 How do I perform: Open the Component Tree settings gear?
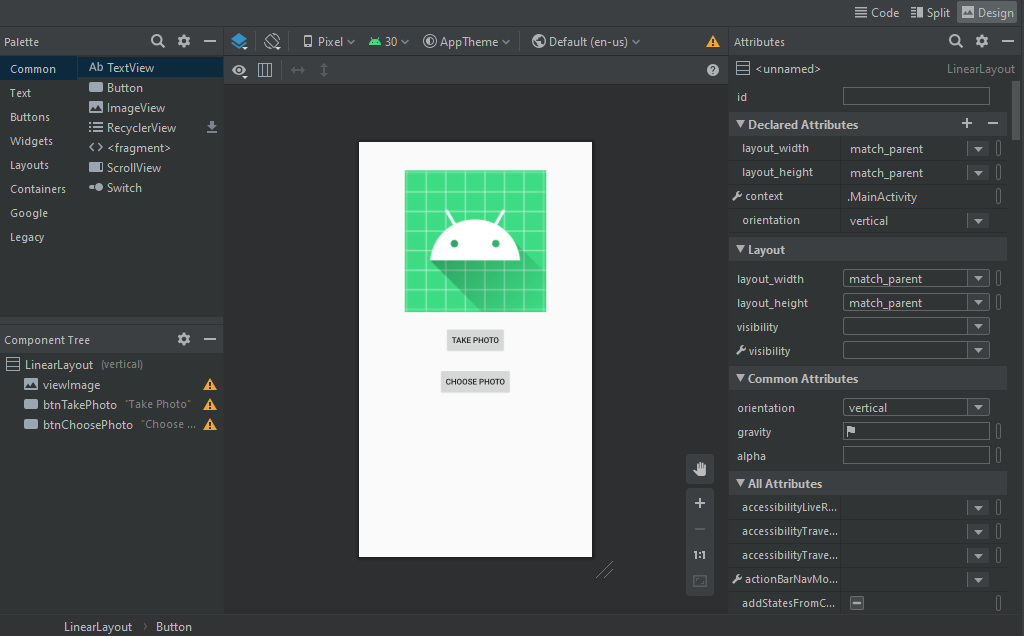coord(183,339)
